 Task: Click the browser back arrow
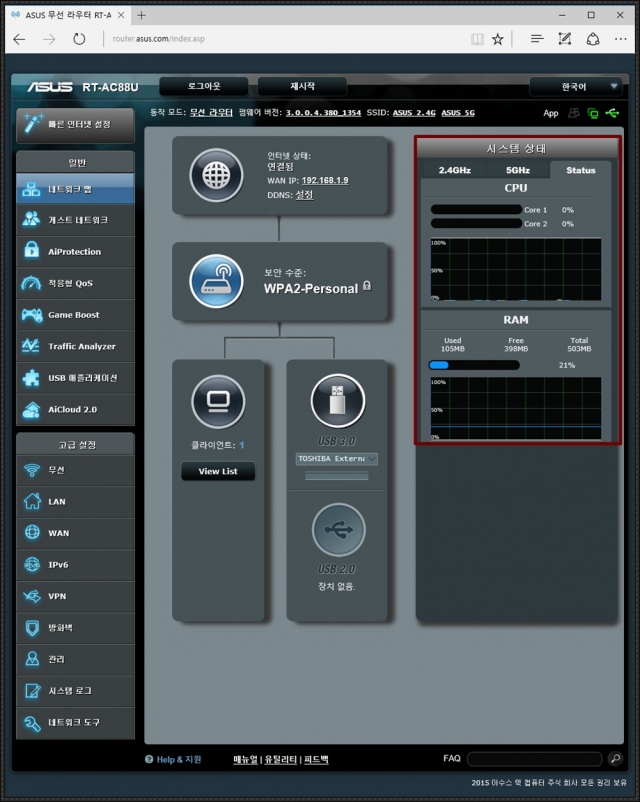tap(19, 39)
